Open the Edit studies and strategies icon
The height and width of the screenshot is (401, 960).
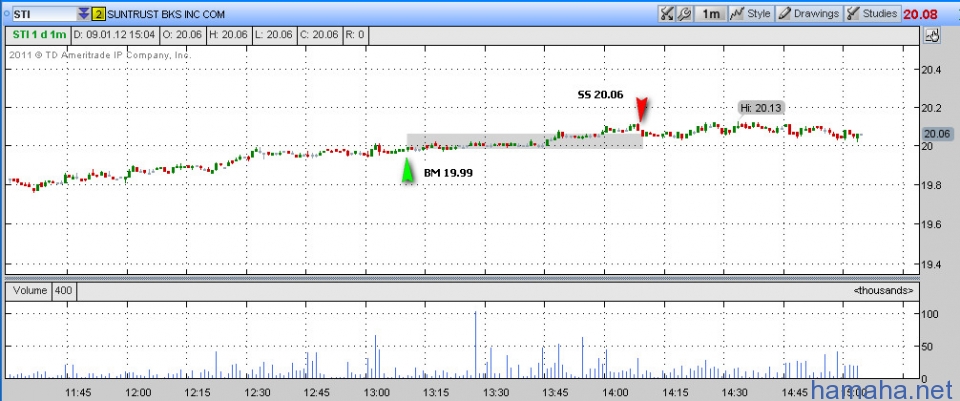point(666,13)
